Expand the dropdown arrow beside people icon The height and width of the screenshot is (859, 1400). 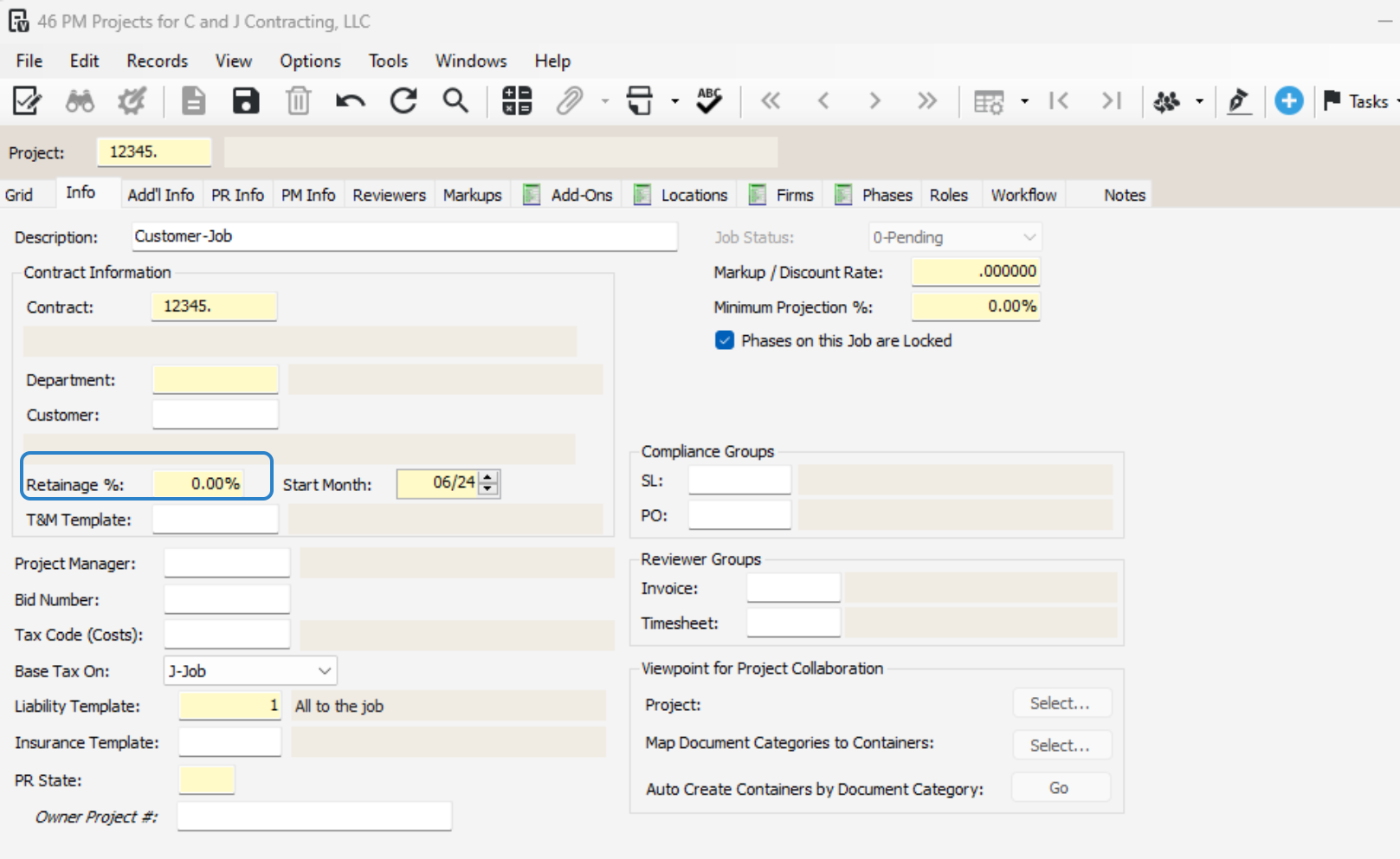[1199, 101]
